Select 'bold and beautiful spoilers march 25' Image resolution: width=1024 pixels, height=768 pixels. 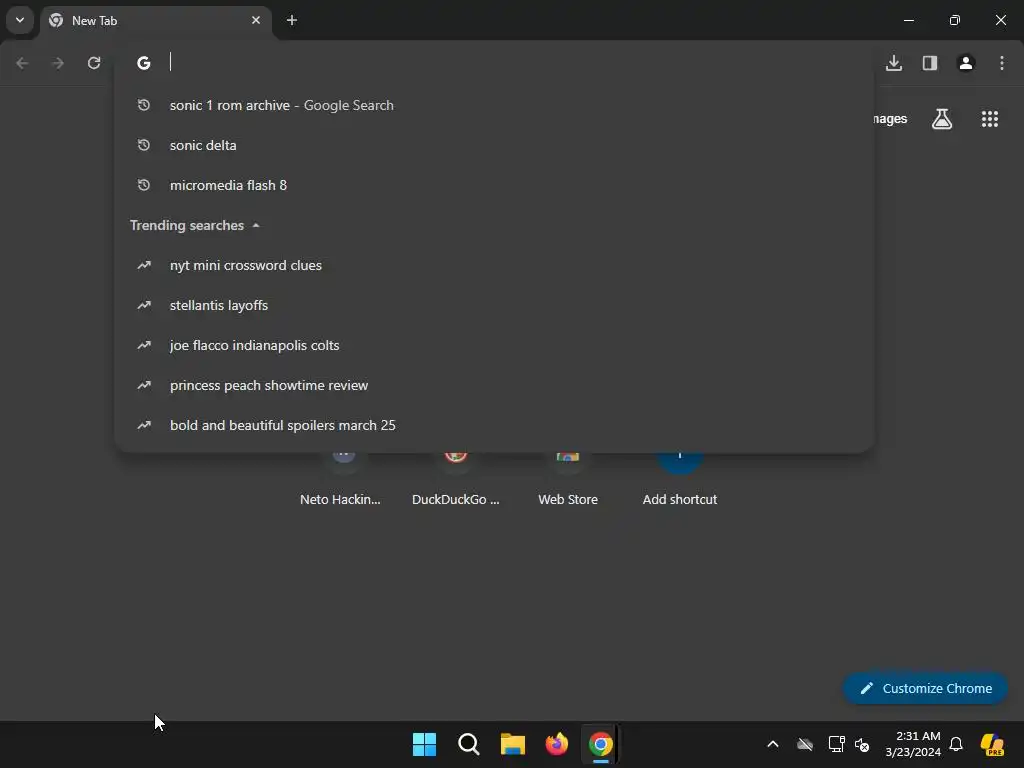(x=494, y=425)
